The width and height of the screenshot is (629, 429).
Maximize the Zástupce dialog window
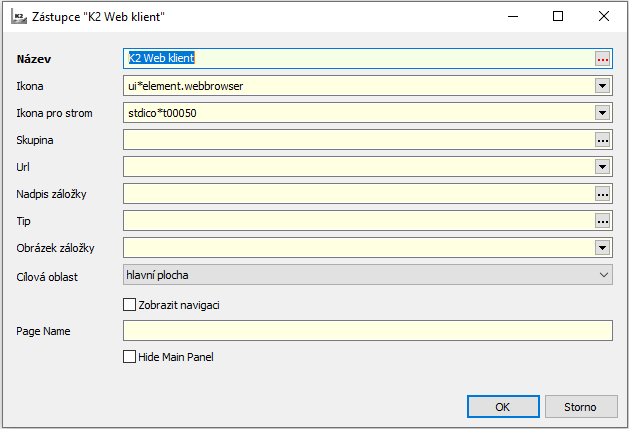[x=558, y=16]
